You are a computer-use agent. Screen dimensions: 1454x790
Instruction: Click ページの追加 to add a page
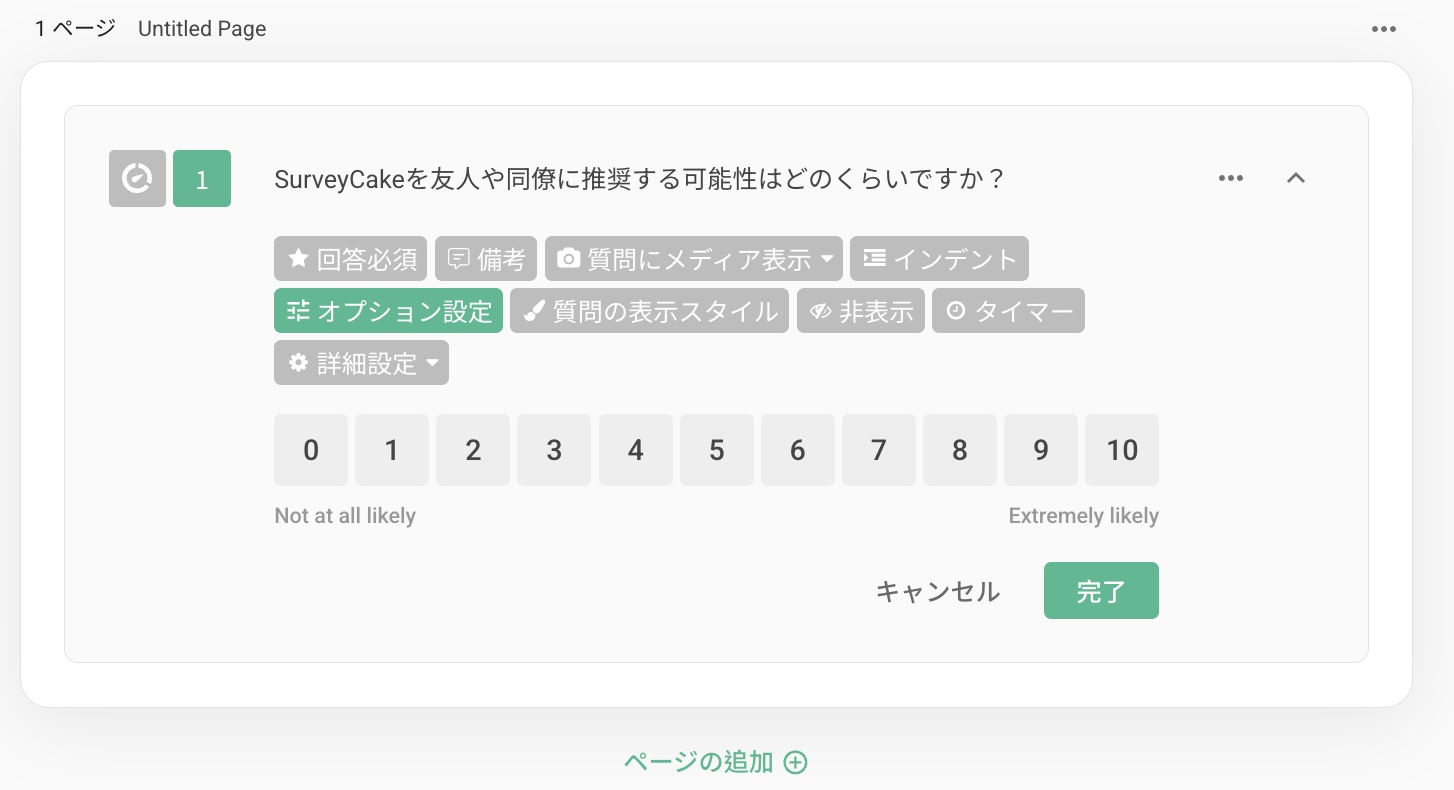716,762
